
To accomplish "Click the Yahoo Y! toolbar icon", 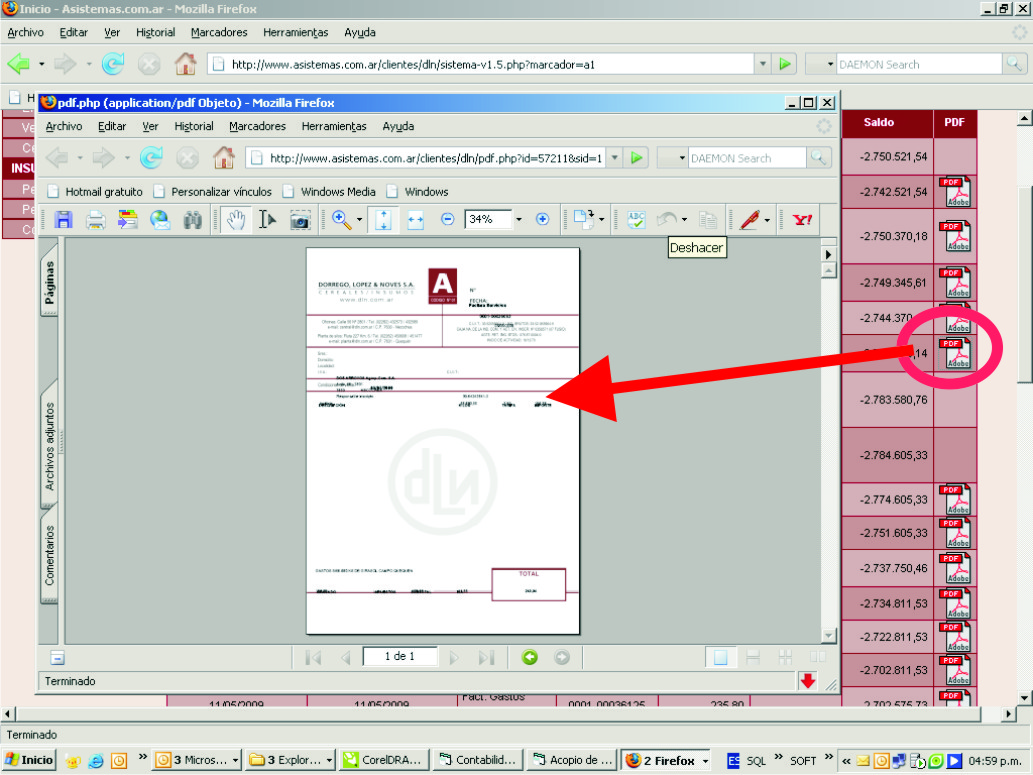I will [801, 220].
